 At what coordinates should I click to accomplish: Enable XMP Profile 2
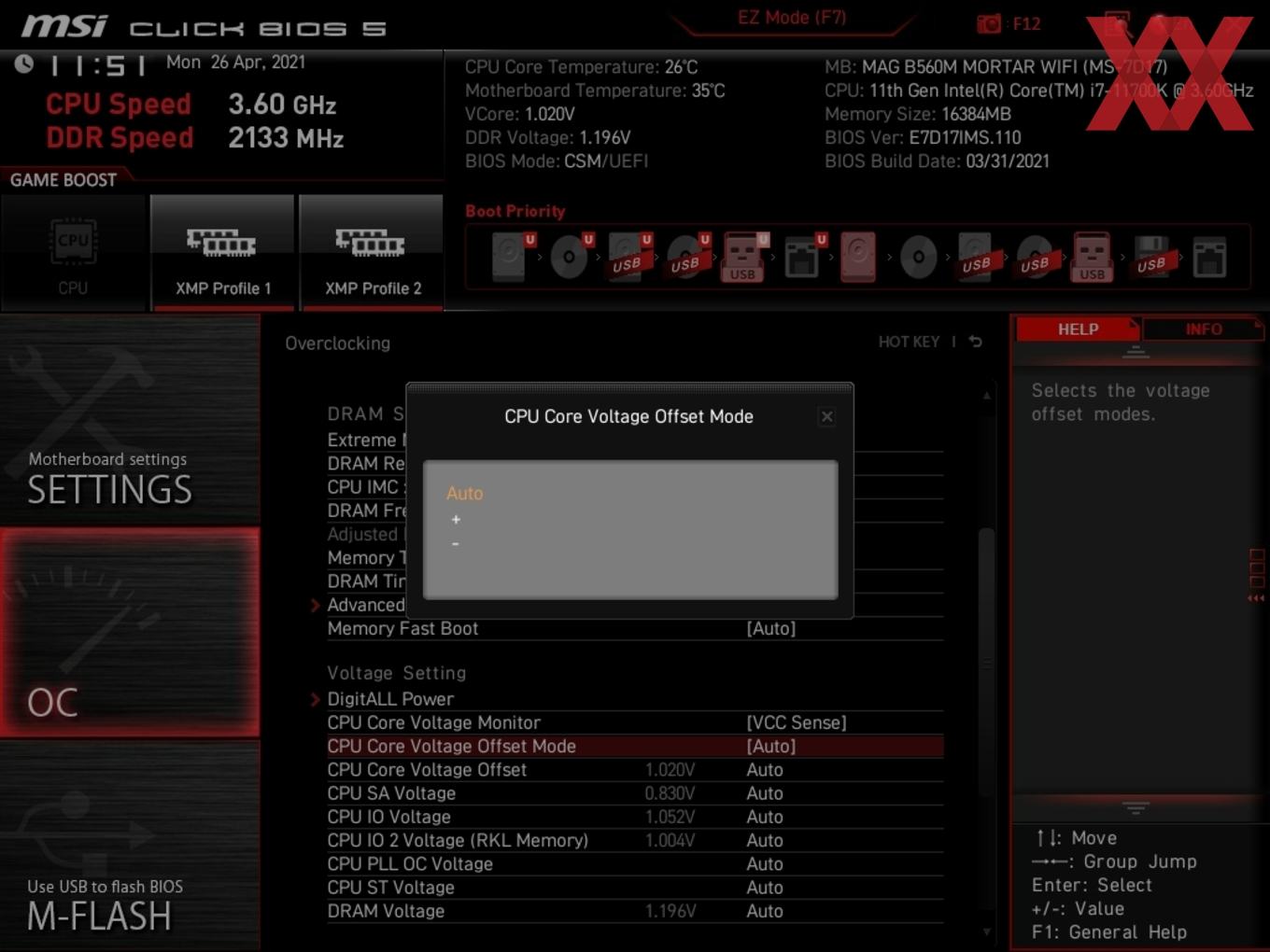372,253
